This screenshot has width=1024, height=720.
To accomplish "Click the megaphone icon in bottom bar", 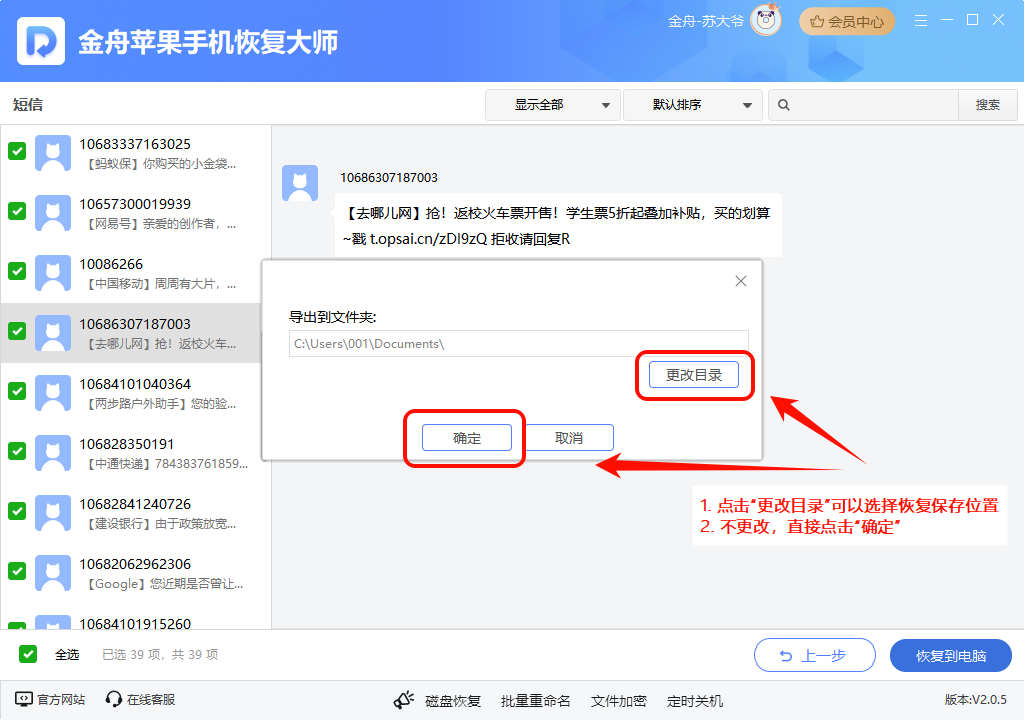I will (404, 700).
